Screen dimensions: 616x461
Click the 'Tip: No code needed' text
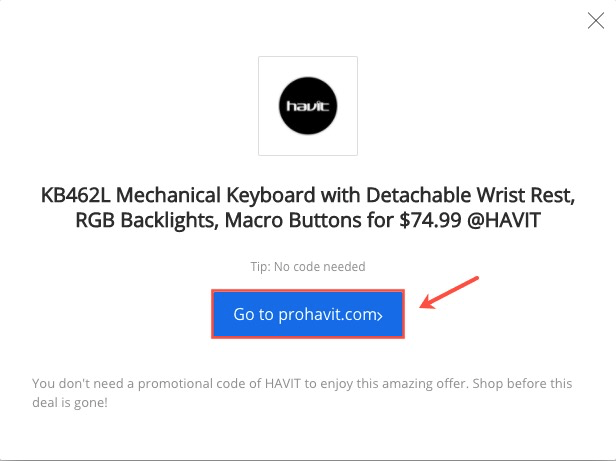pos(308,266)
